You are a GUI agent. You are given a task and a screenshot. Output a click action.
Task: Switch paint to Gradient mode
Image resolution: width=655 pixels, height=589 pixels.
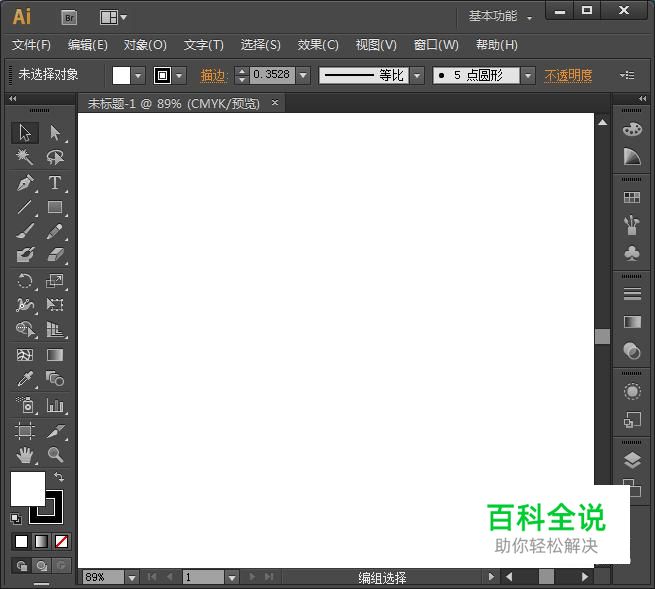41,541
